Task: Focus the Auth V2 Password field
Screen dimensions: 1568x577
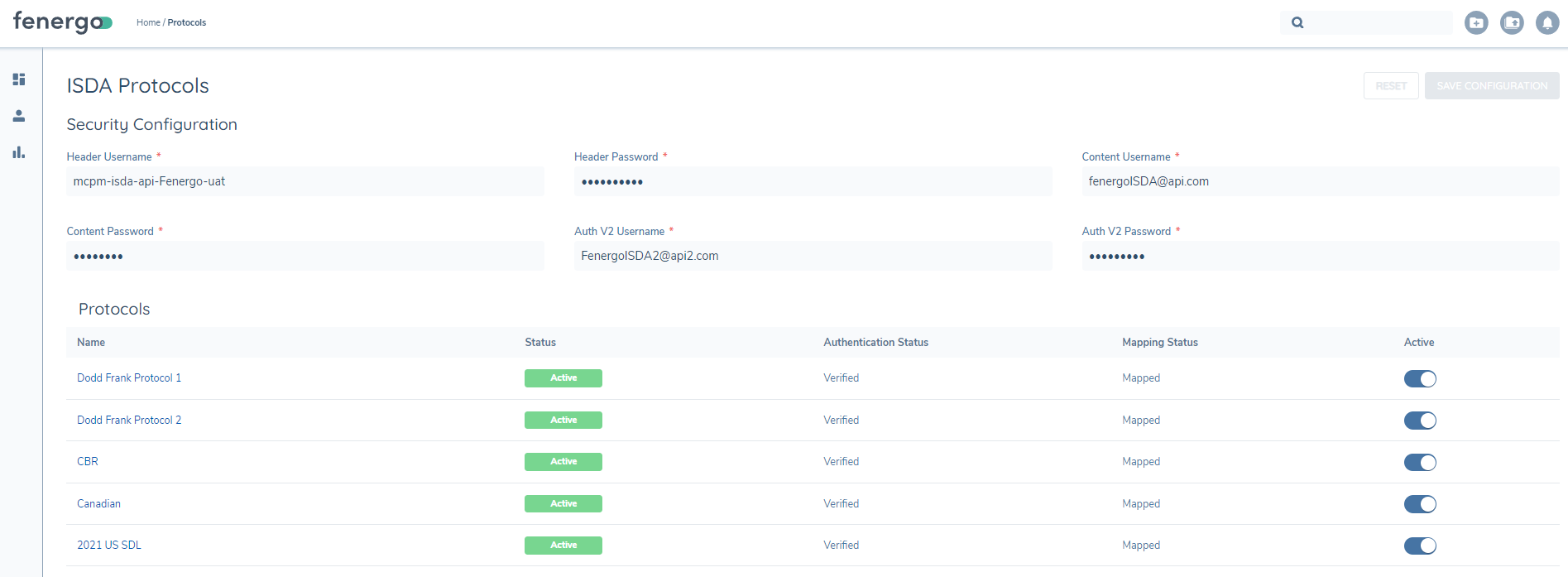Action: click(x=1320, y=257)
